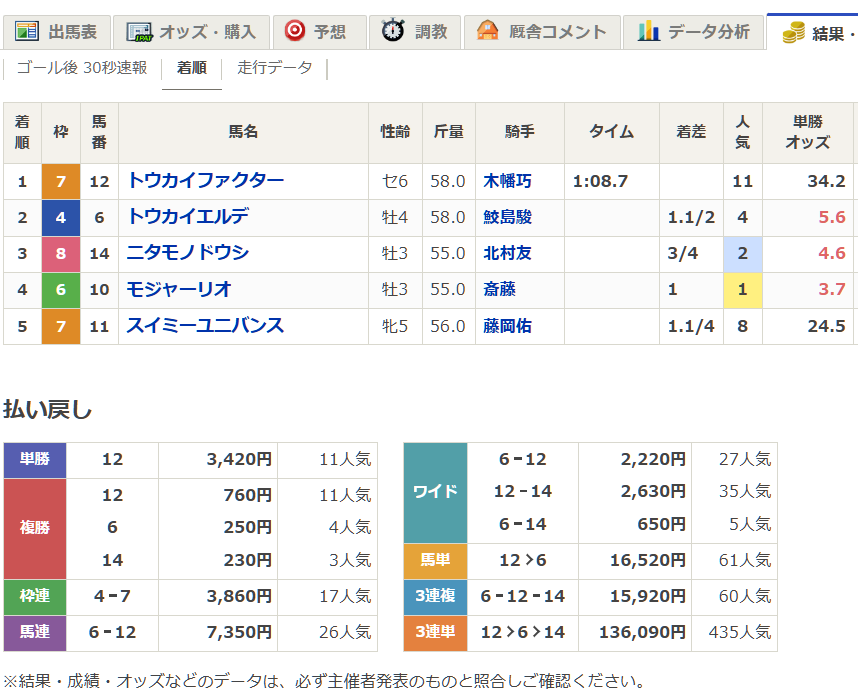Open horse ニタモノドウシ
Screen dimensions: 858x698
188,253
